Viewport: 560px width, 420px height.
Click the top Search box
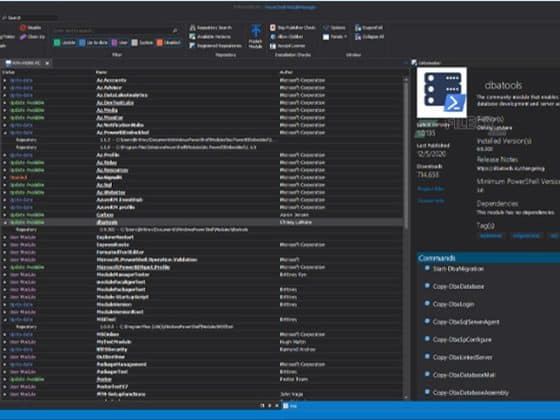pos(29,18)
